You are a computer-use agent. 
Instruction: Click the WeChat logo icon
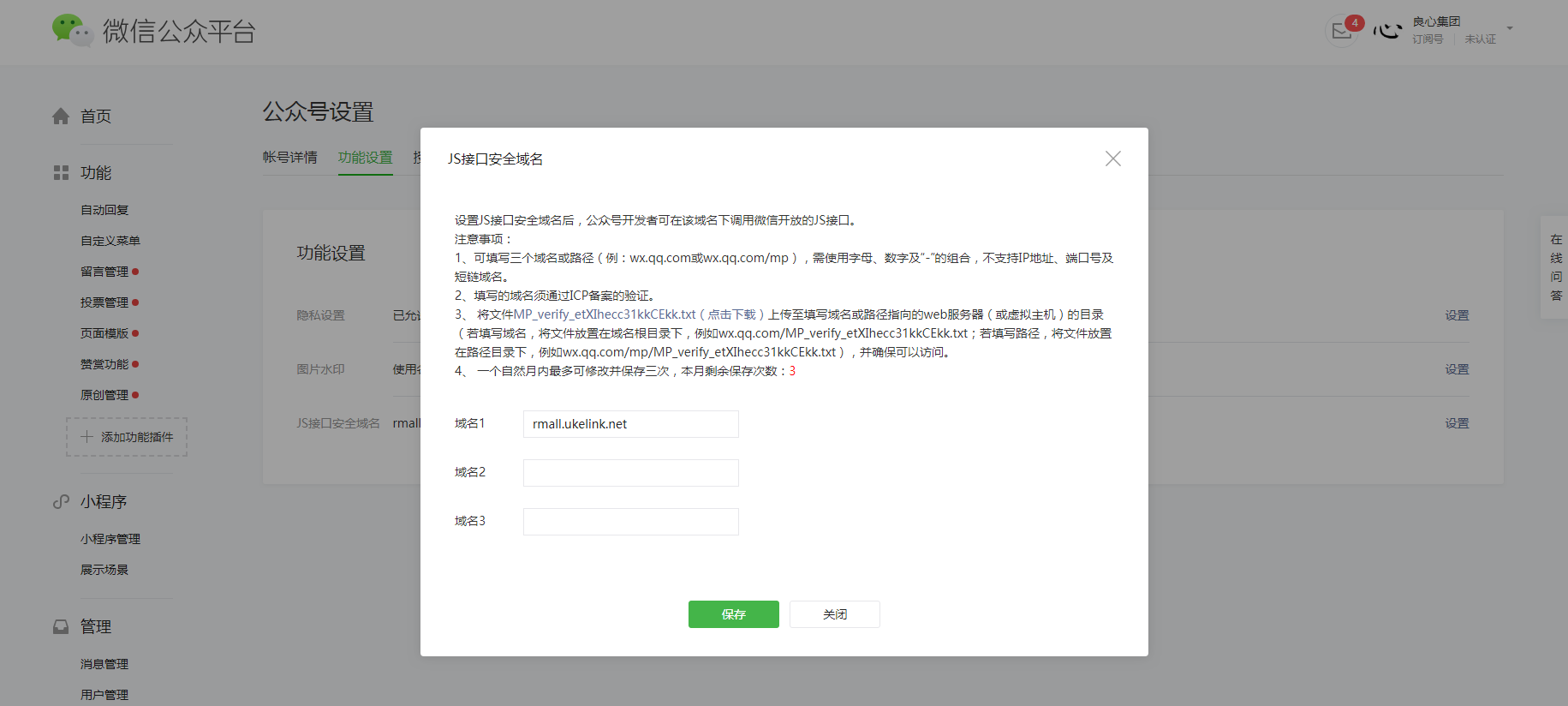pos(72,31)
